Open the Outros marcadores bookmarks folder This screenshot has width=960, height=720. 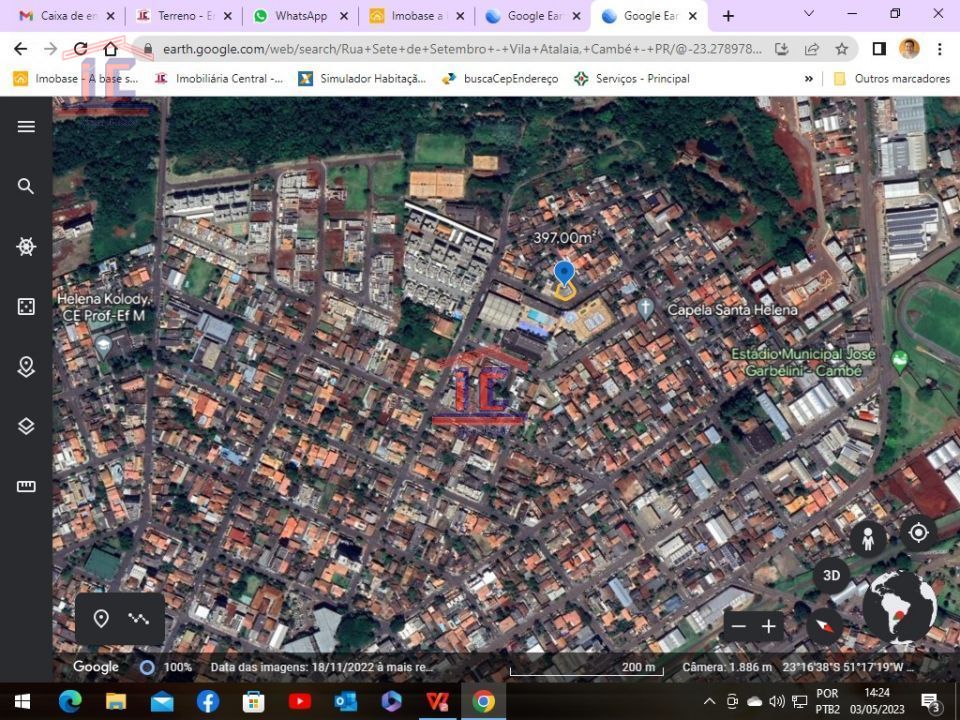pos(891,78)
